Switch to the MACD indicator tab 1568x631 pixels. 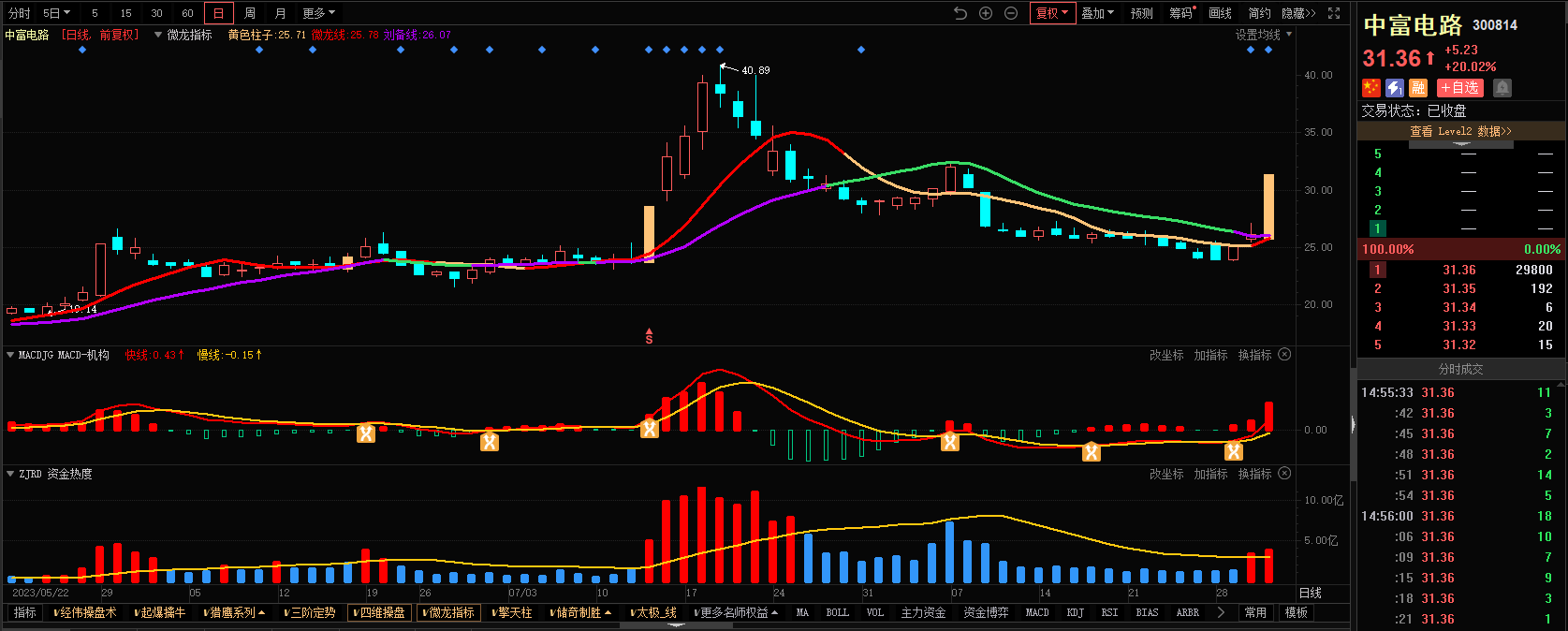tap(1037, 613)
